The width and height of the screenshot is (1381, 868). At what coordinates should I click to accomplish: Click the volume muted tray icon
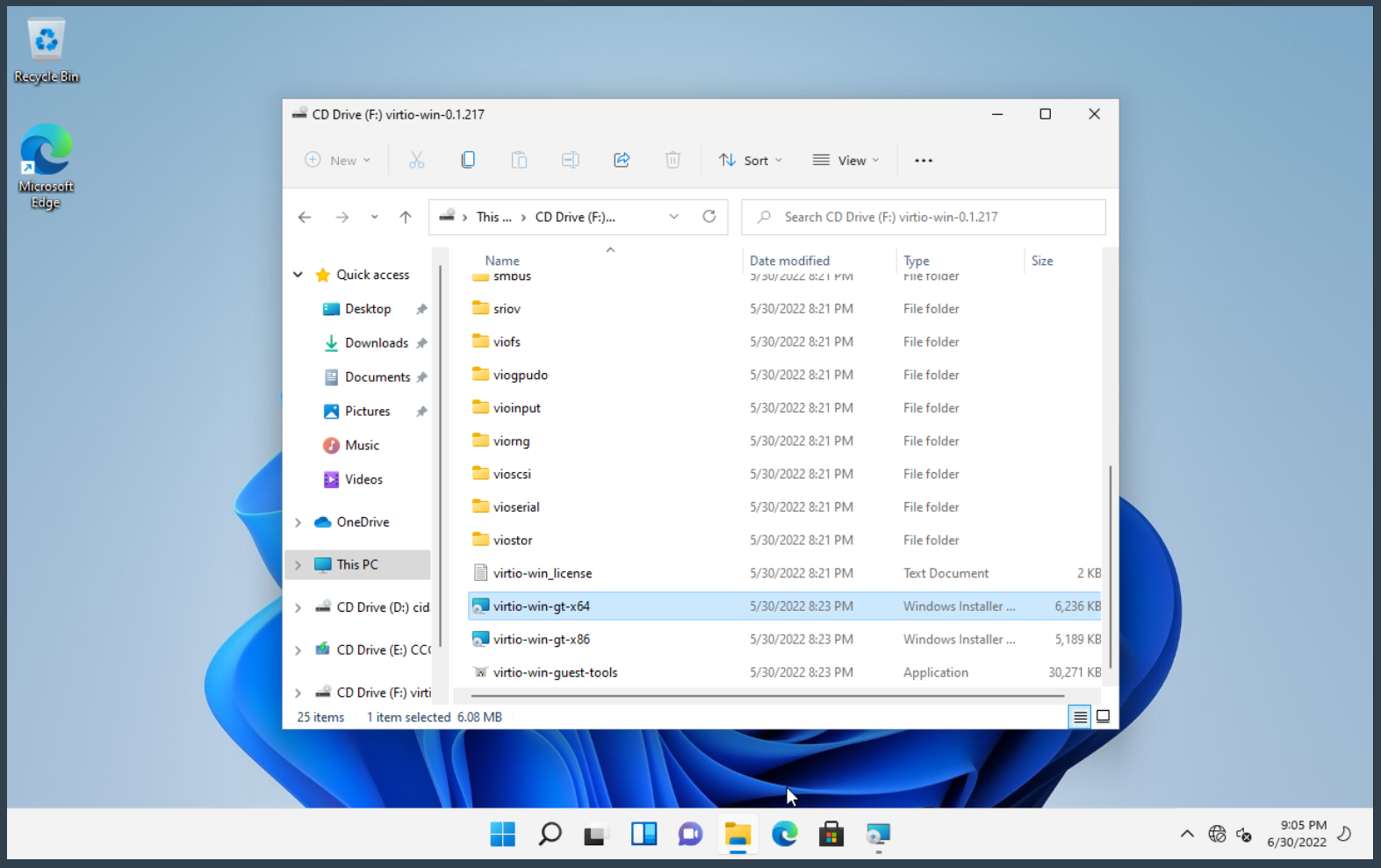tap(1244, 834)
